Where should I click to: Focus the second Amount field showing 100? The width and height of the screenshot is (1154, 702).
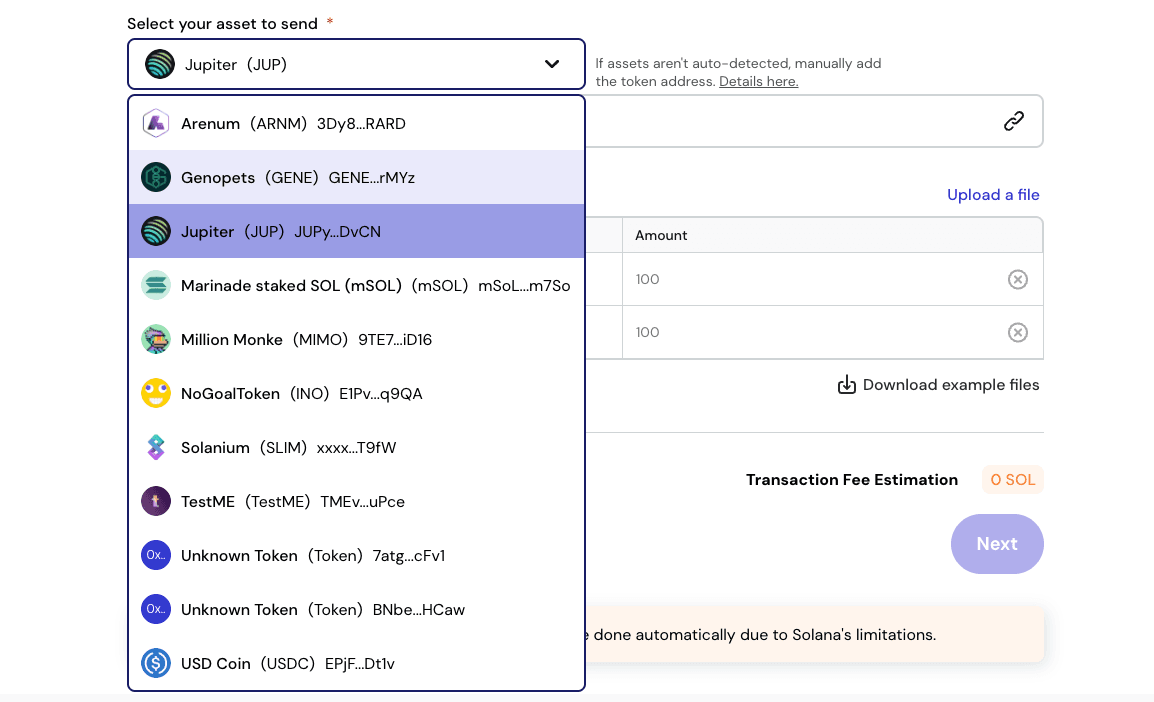[832, 333]
